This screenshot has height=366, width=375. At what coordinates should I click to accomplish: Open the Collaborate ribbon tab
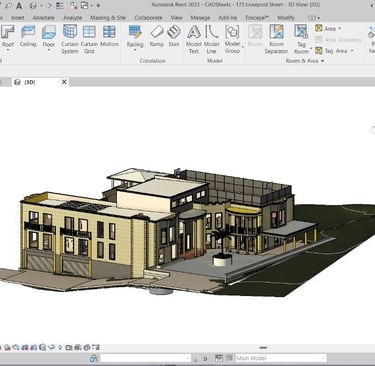[148, 17]
